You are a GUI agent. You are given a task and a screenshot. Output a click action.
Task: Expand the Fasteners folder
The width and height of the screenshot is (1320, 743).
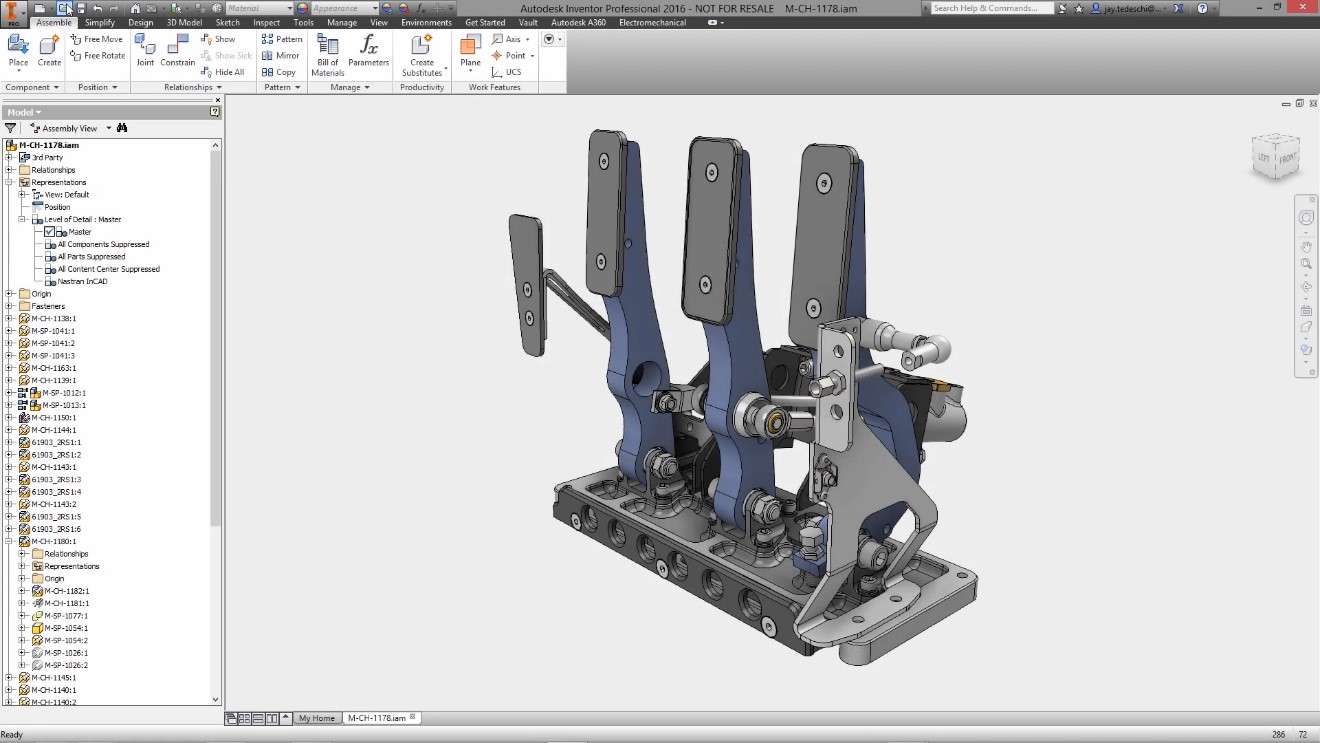[x=10, y=306]
